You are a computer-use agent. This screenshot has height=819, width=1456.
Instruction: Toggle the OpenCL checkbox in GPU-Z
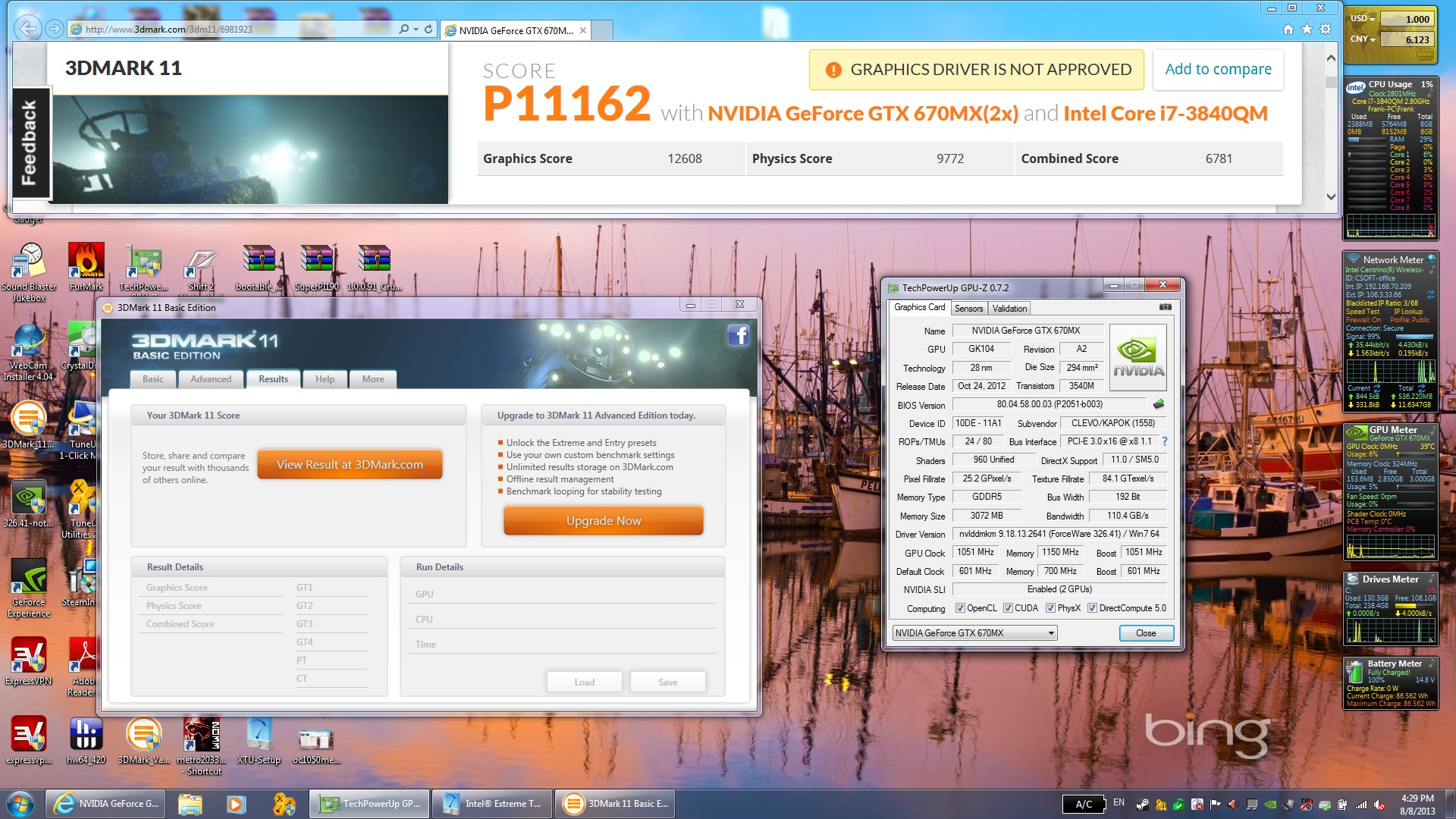click(960, 608)
